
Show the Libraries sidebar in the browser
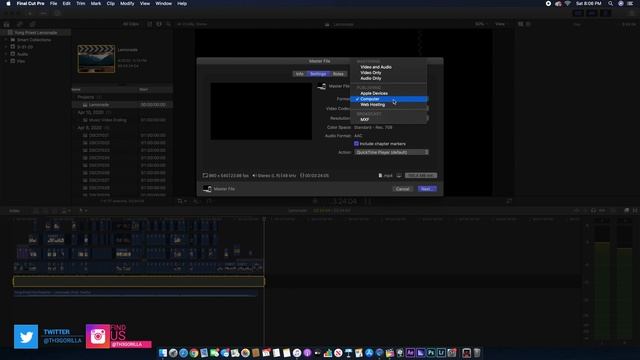7,24
